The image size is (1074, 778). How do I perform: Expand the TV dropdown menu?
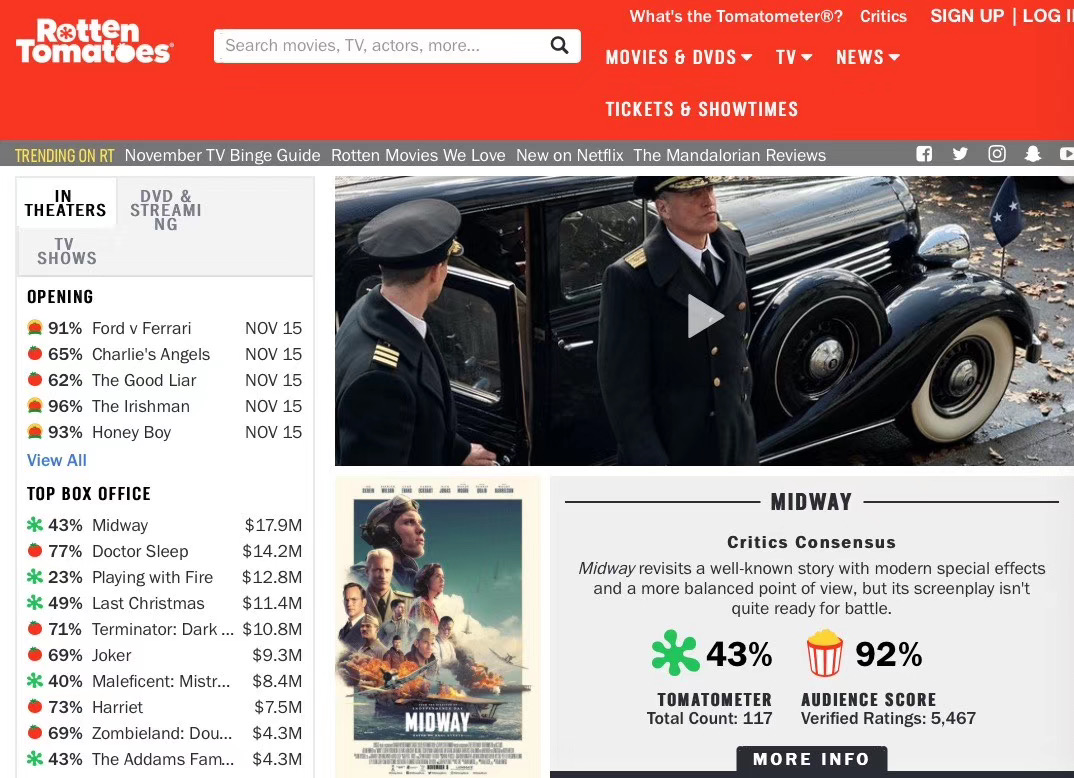794,57
